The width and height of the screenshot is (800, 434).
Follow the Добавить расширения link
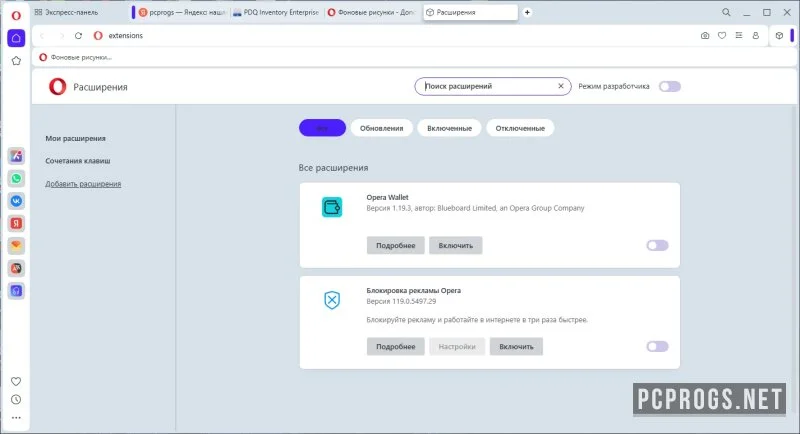83,184
